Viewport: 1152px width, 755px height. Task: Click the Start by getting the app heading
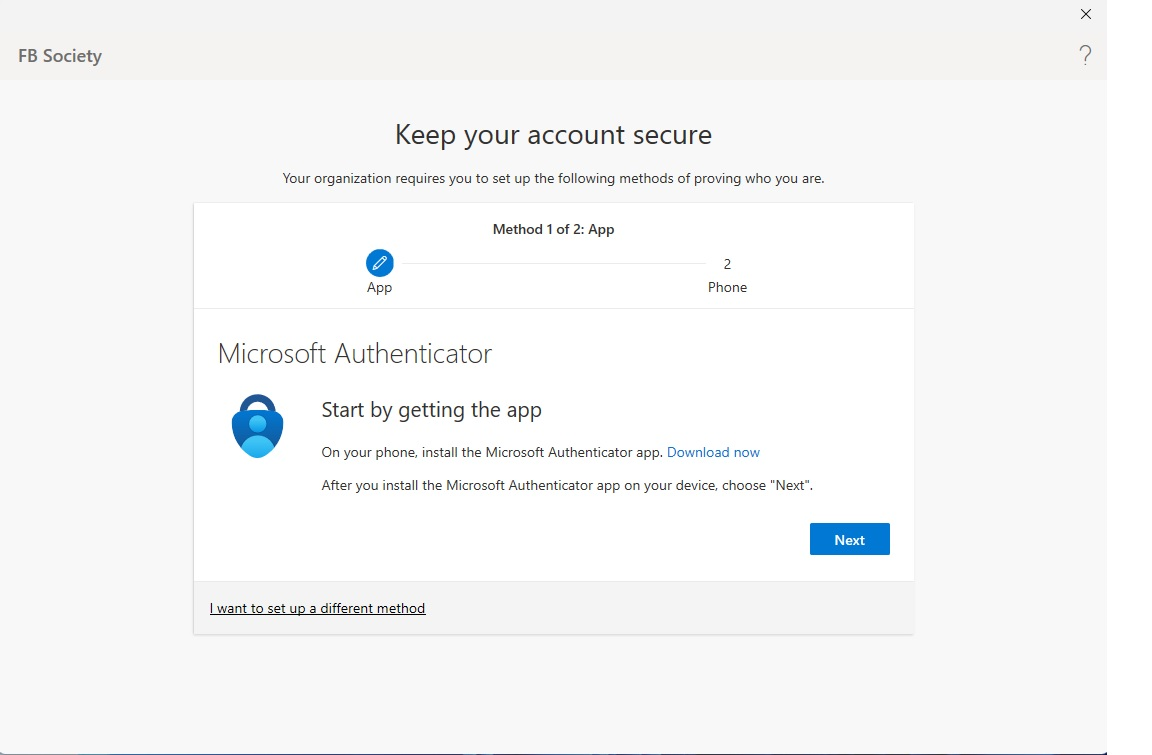coord(431,410)
